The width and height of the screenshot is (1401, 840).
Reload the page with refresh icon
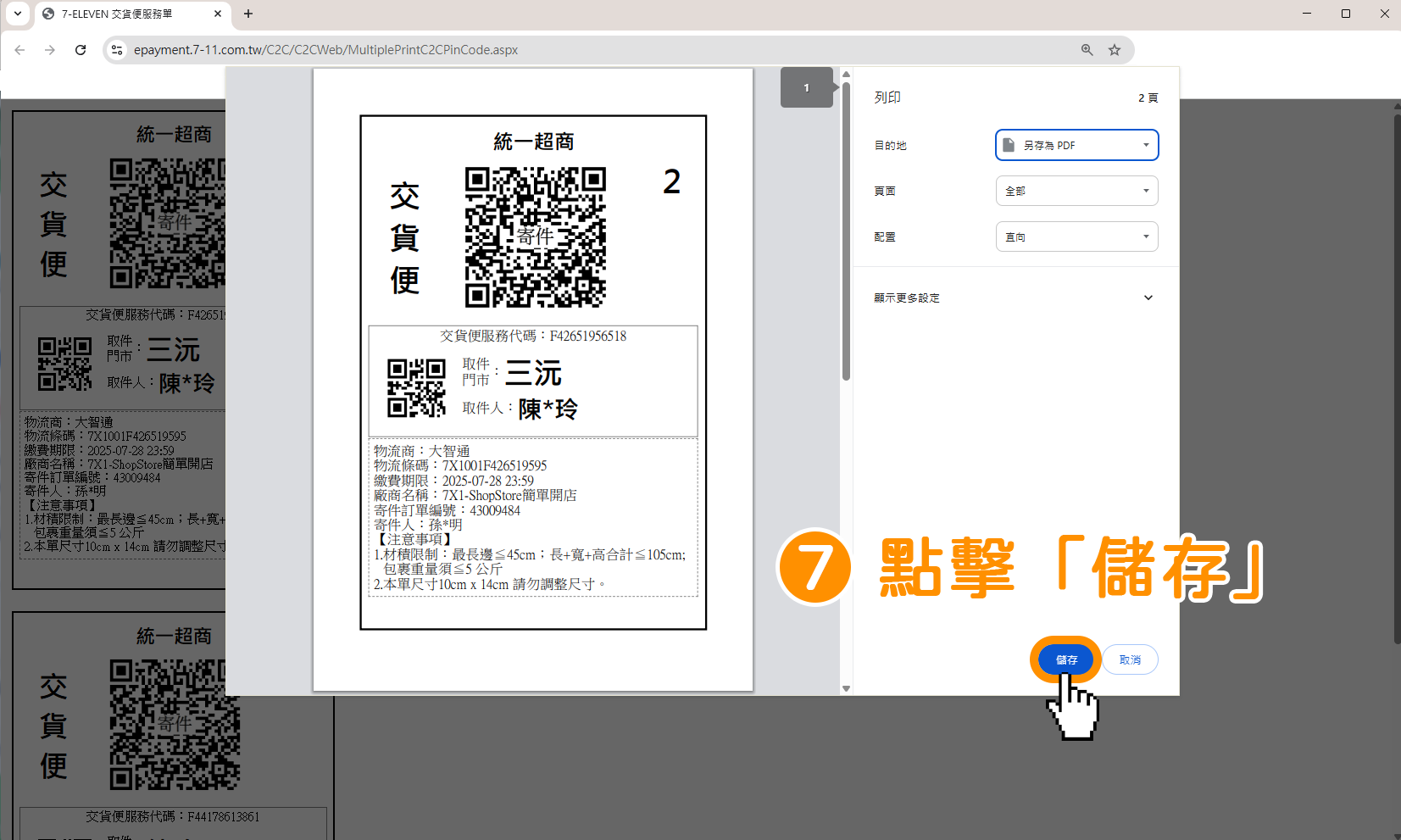81,50
